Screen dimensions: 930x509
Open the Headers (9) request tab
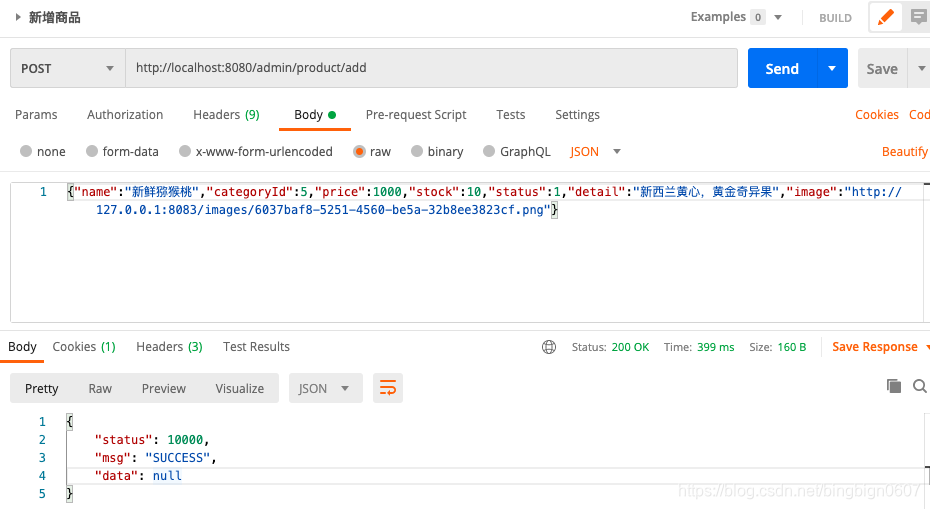(227, 114)
